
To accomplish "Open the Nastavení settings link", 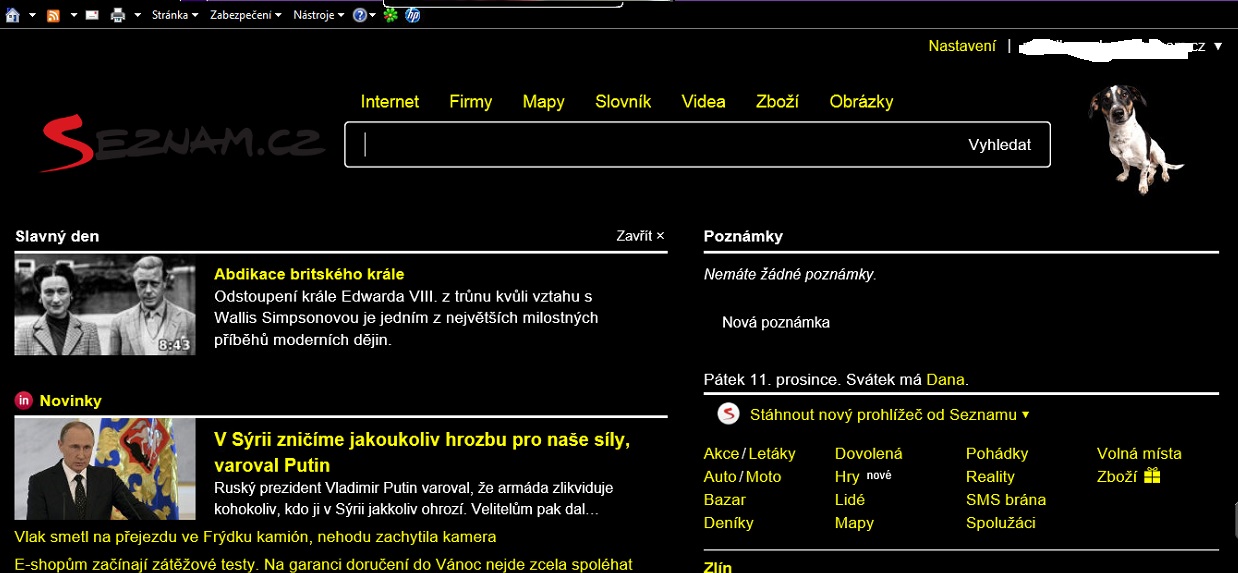I will 962,46.
